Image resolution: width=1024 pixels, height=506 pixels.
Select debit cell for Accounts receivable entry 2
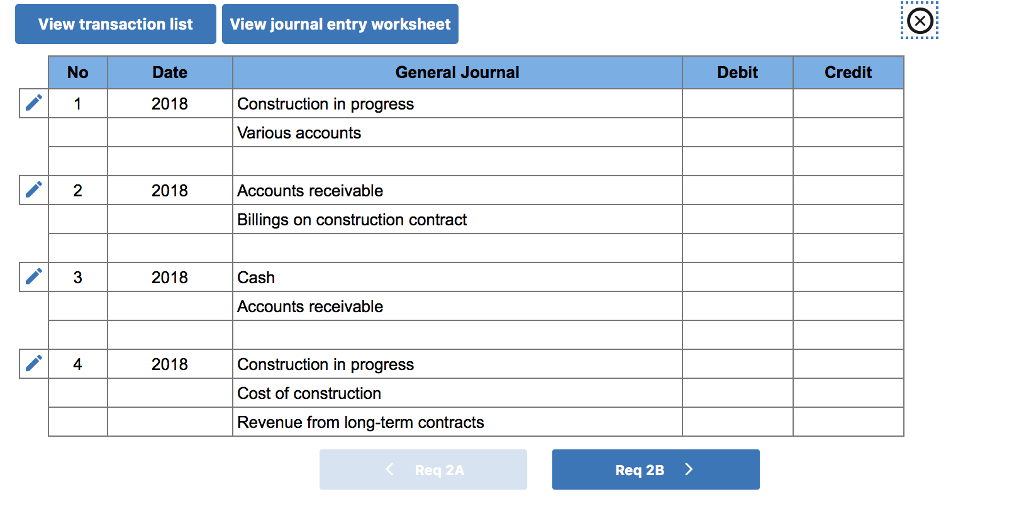[737, 191]
